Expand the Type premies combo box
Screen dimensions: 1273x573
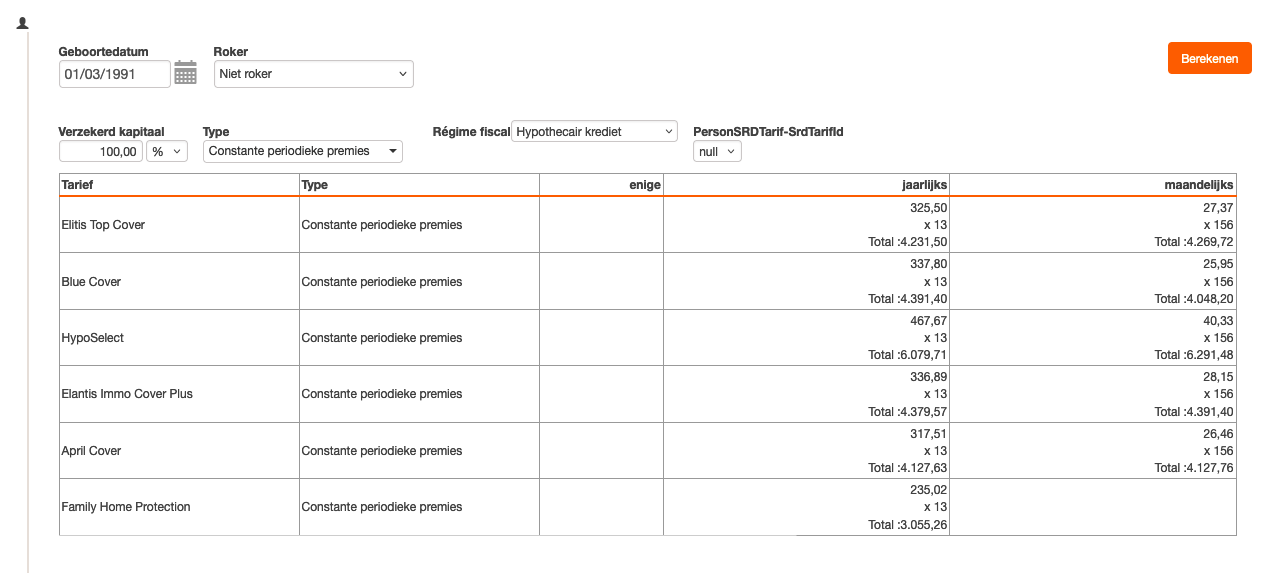[x=302, y=151]
